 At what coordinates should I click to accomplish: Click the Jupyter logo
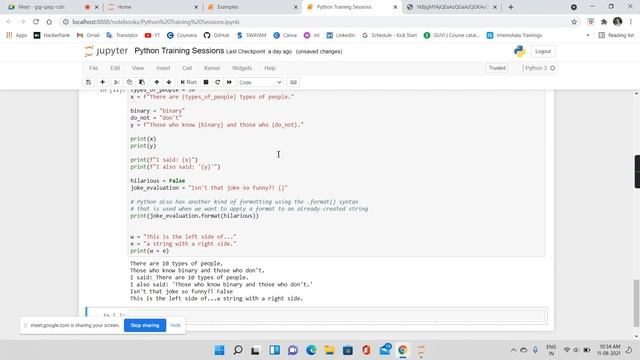pos(106,51)
